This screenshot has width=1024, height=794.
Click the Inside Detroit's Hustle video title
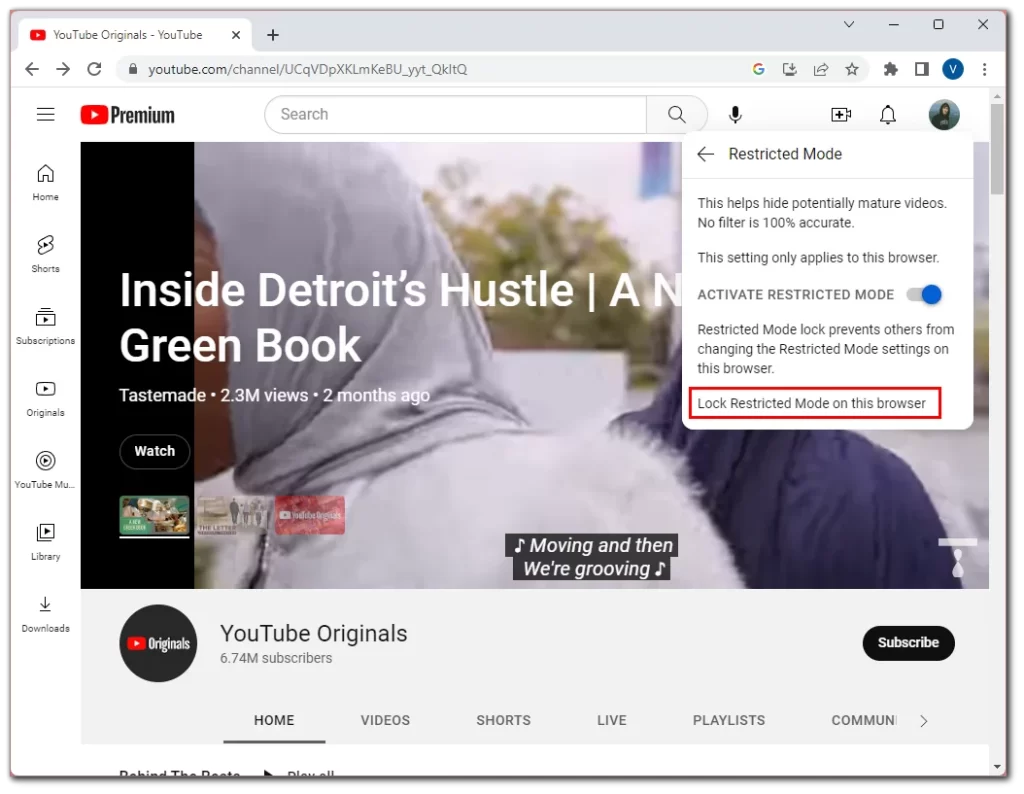point(400,317)
